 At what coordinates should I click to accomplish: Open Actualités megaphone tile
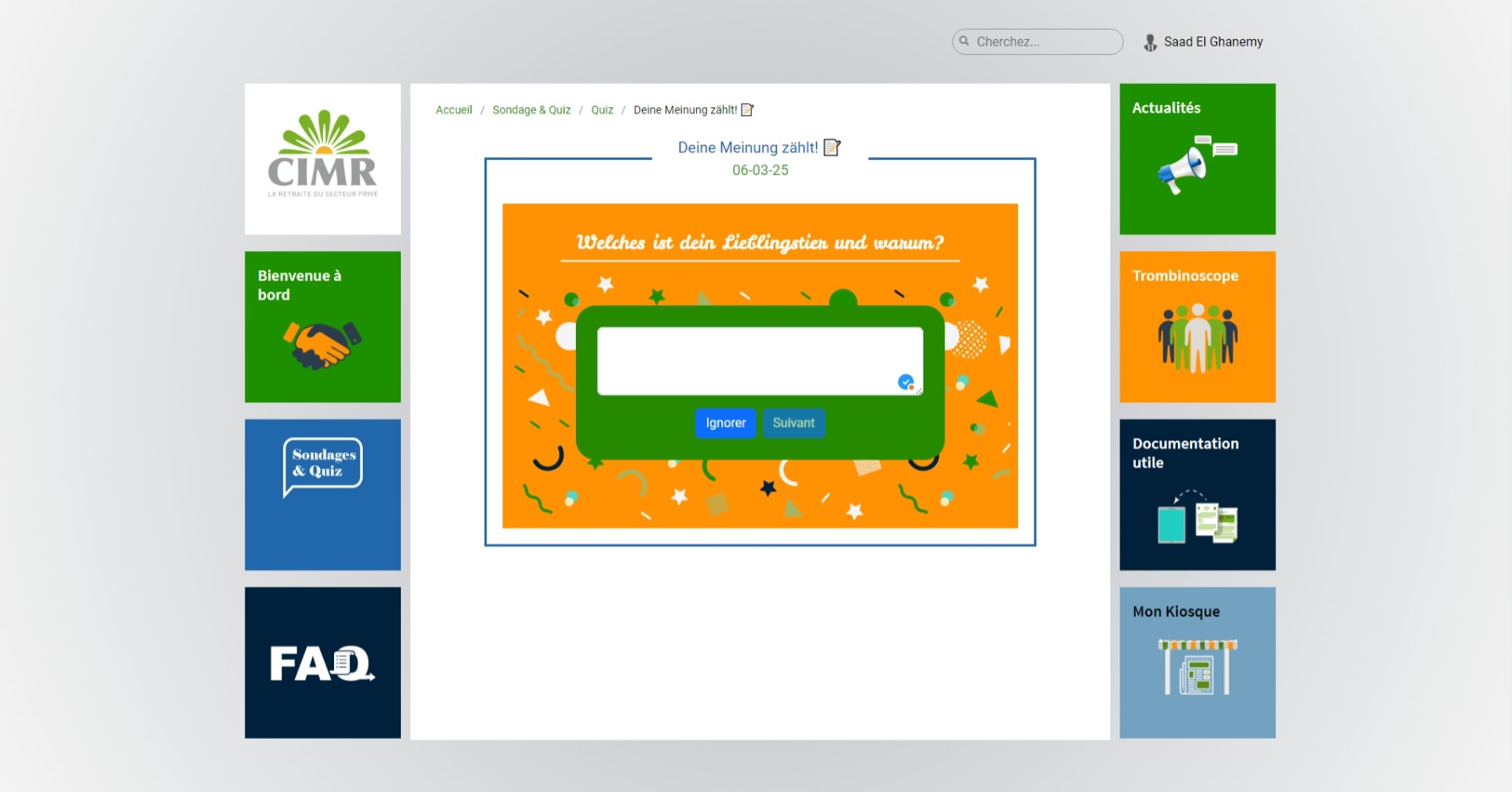pyautogui.click(x=1197, y=159)
